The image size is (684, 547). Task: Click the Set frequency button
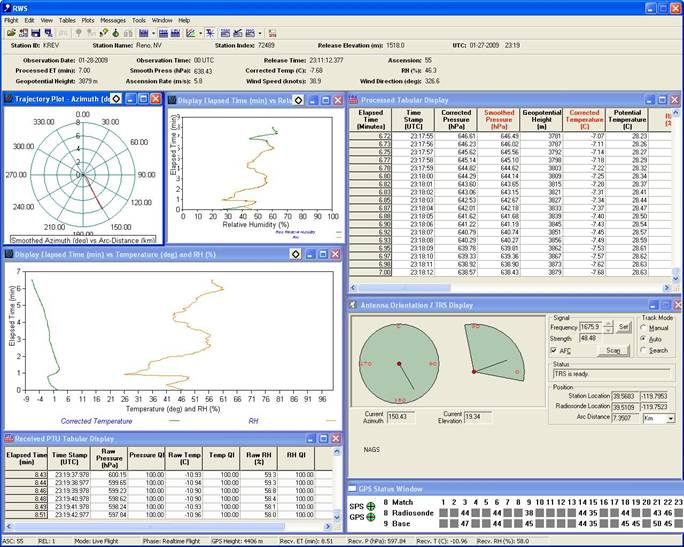pyautogui.click(x=624, y=327)
